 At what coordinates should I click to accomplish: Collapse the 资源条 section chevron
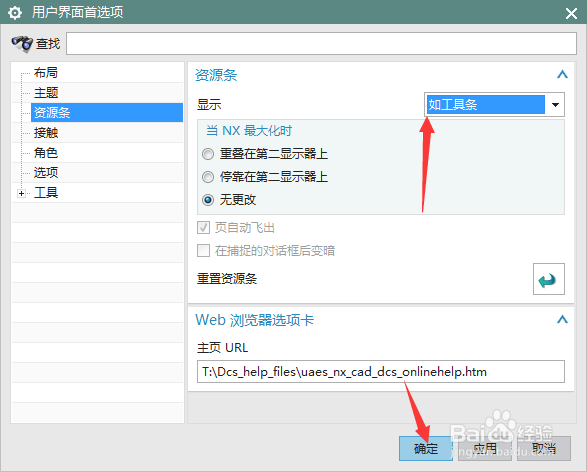click(562, 74)
